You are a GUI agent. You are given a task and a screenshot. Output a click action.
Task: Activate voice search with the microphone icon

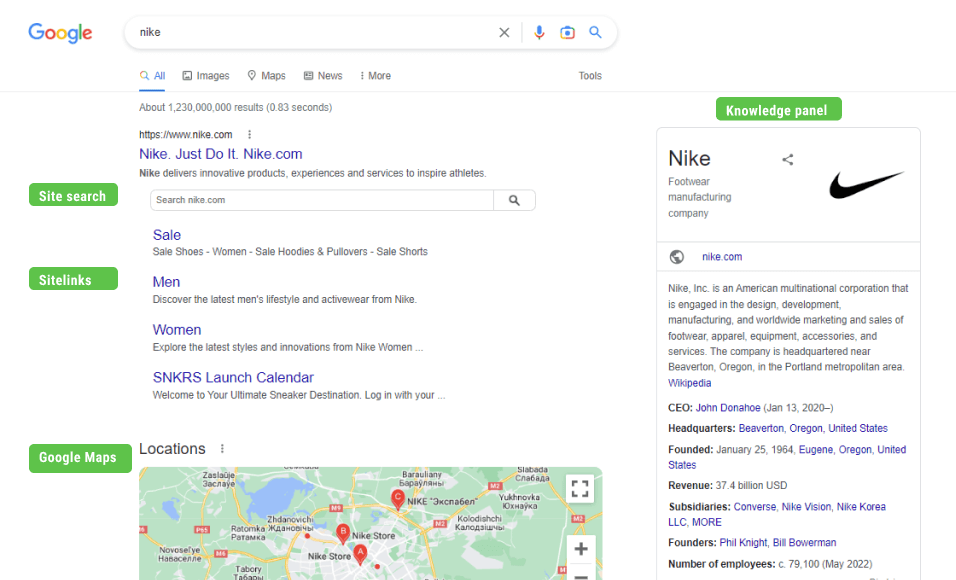pos(539,32)
